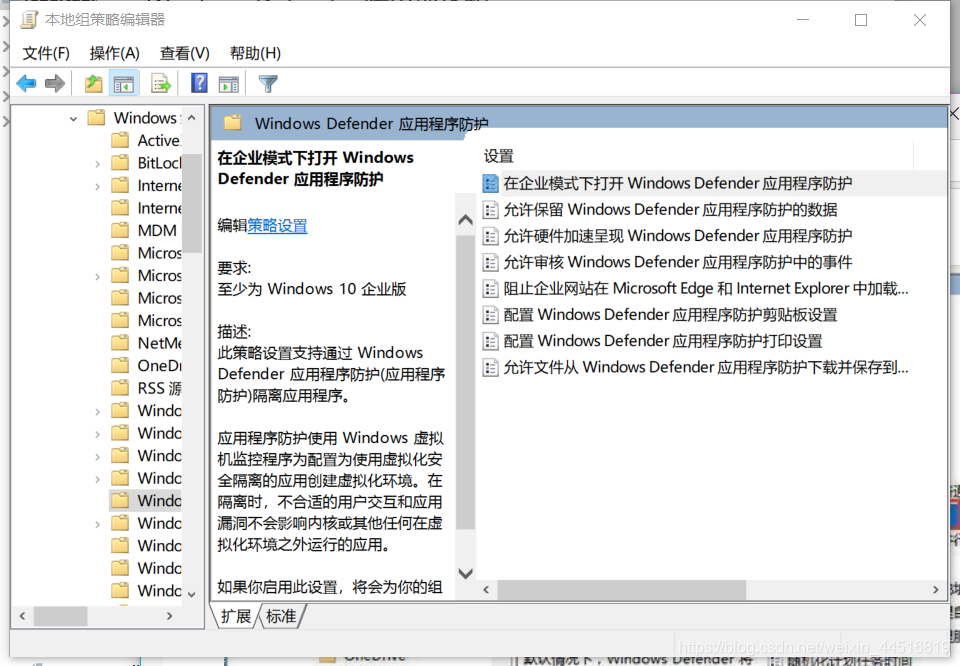The height and width of the screenshot is (666, 960).
Task: Click the Filter funnel toolbar icon
Action: 268,83
